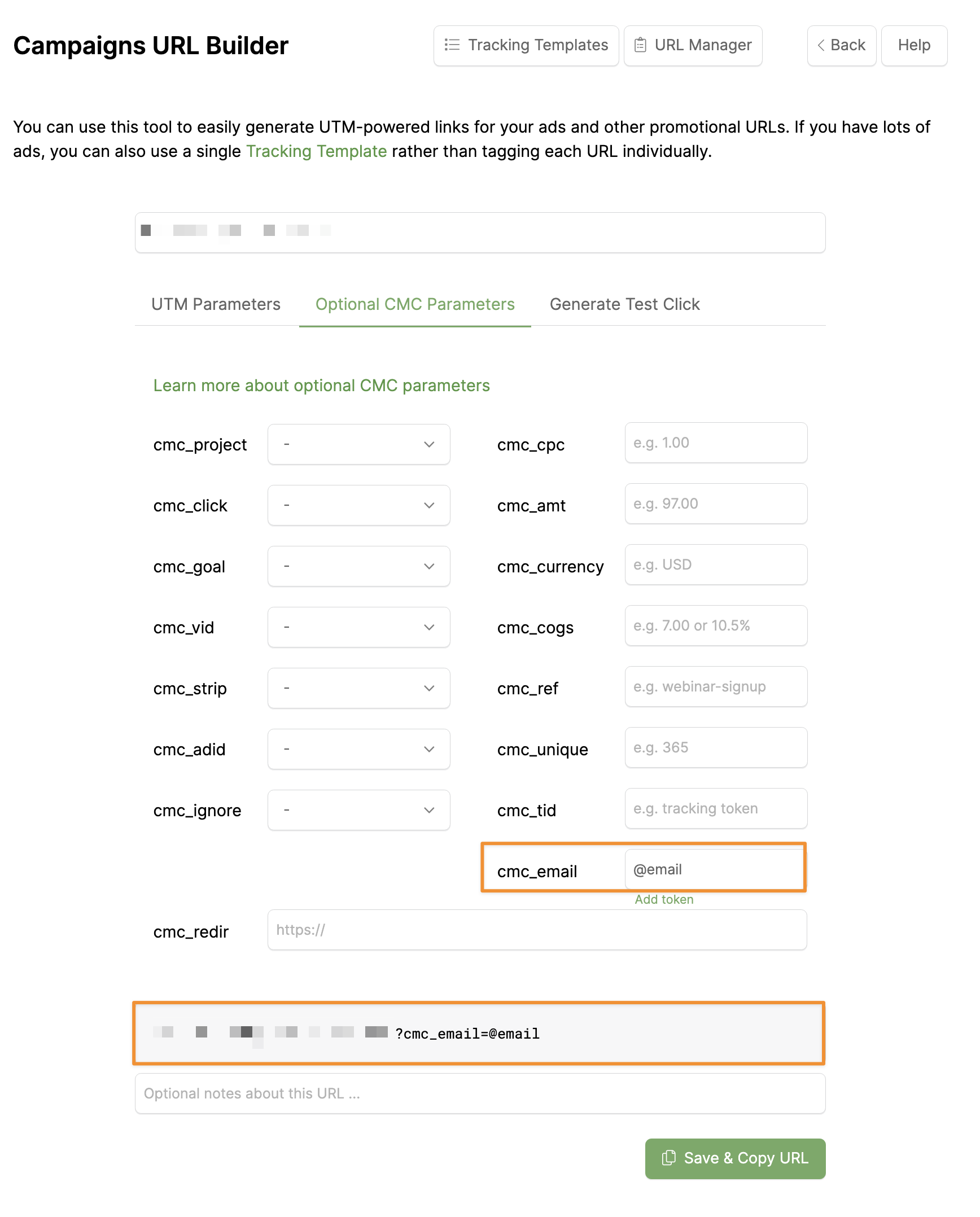Open the cmc_goal dropdown
The height and width of the screenshot is (1217, 980).
(x=359, y=567)
